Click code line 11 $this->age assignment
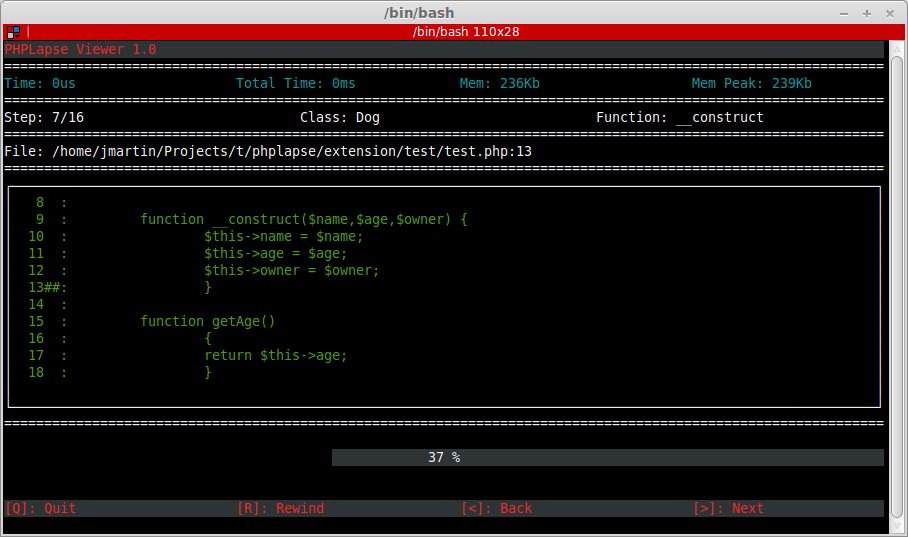Image resolution: width=908 pixels, height=537 pixels. (x=276, y=253)
